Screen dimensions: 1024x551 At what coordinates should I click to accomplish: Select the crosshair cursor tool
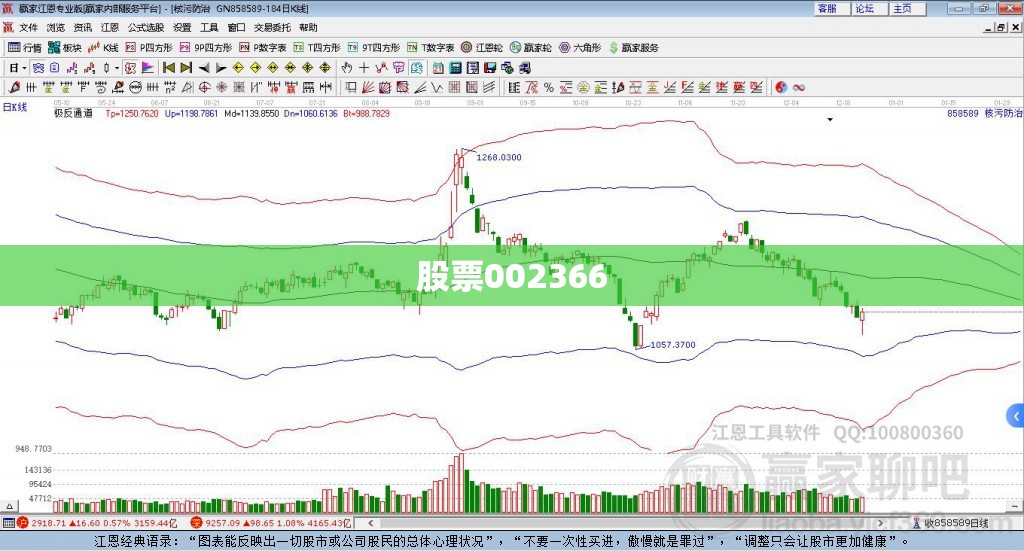click(364, 67)
